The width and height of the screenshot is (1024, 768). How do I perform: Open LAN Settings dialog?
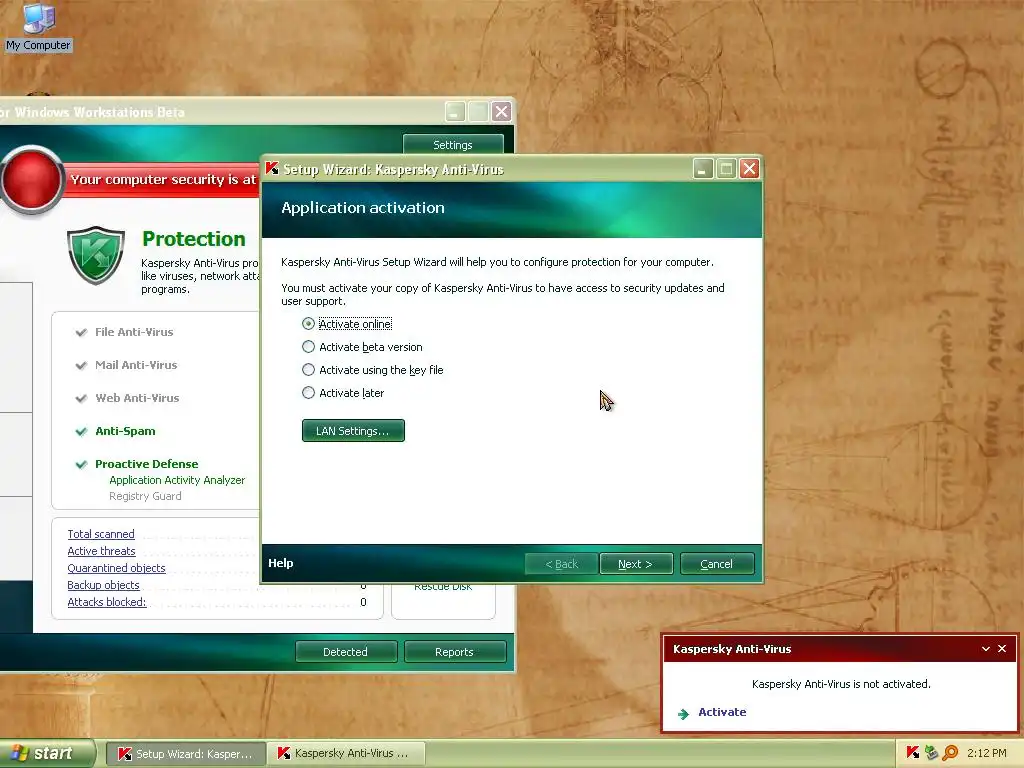(x=353, y=430)
